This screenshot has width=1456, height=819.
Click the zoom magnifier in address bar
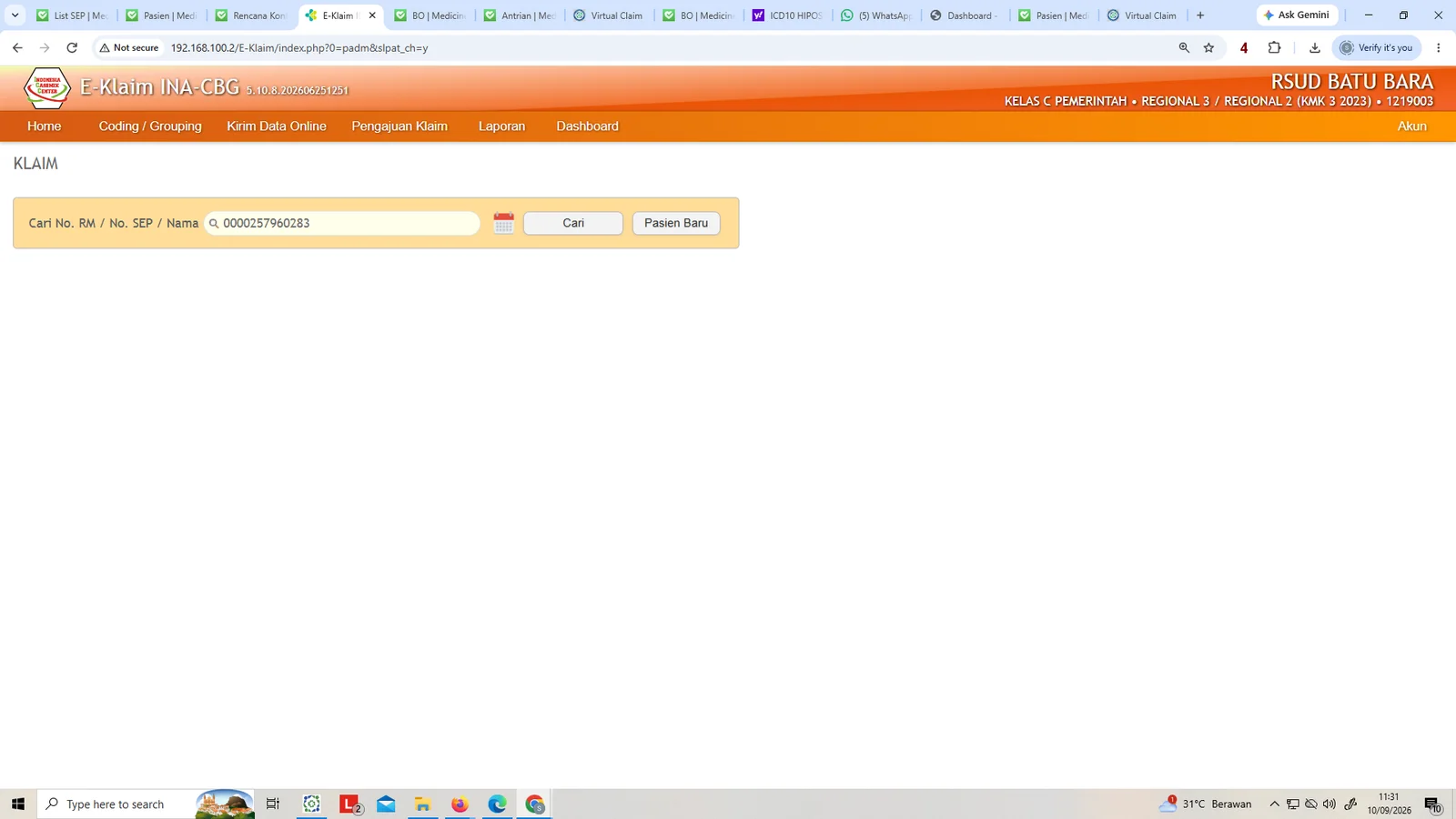pos(1184,48)
